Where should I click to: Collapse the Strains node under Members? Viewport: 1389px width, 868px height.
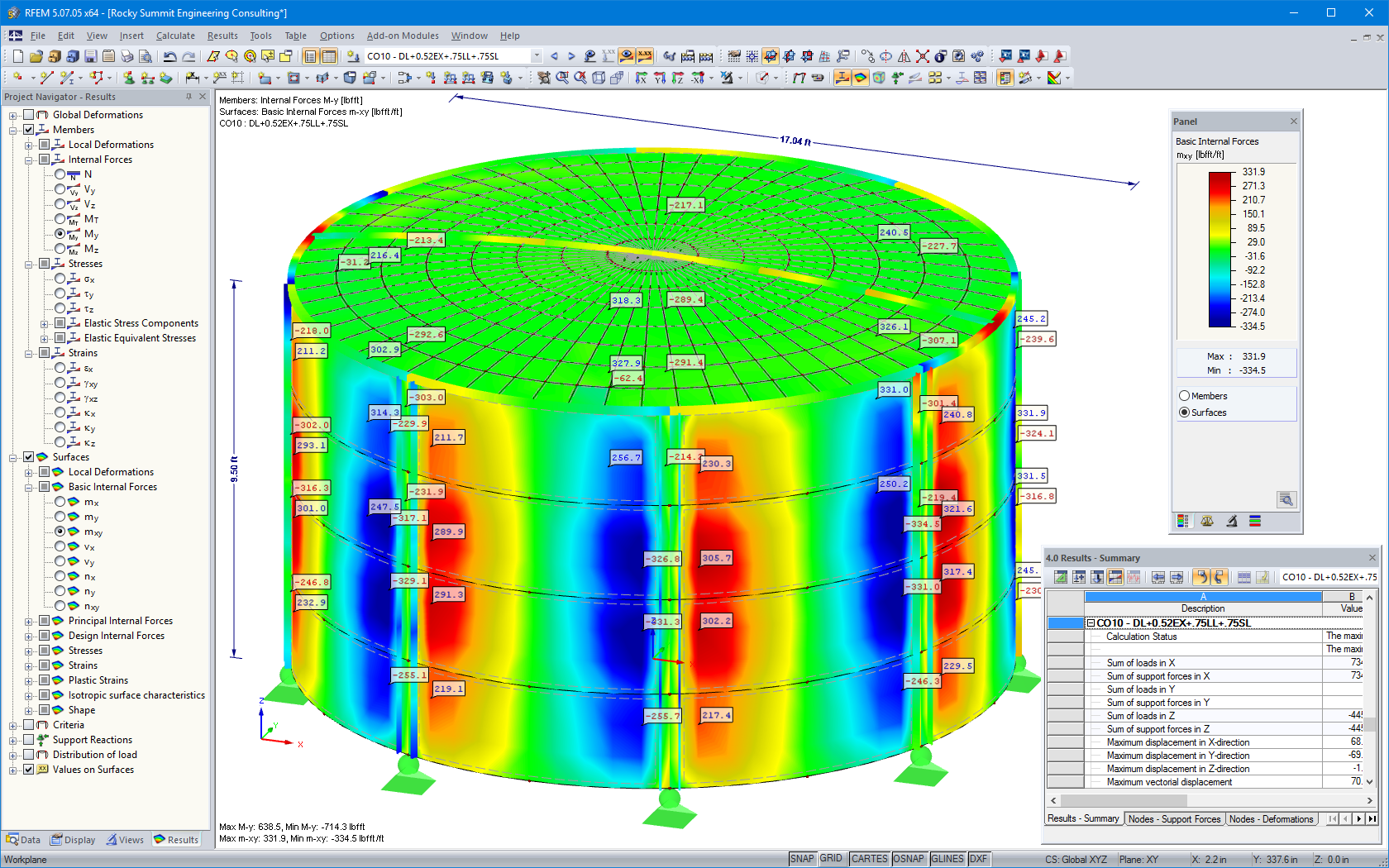pos(29,353)
